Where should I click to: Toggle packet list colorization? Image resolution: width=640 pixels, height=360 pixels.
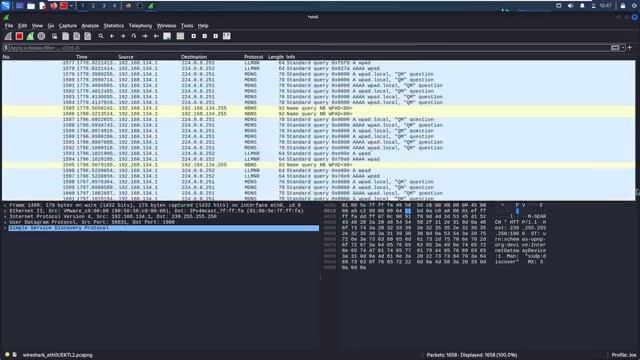180,36
